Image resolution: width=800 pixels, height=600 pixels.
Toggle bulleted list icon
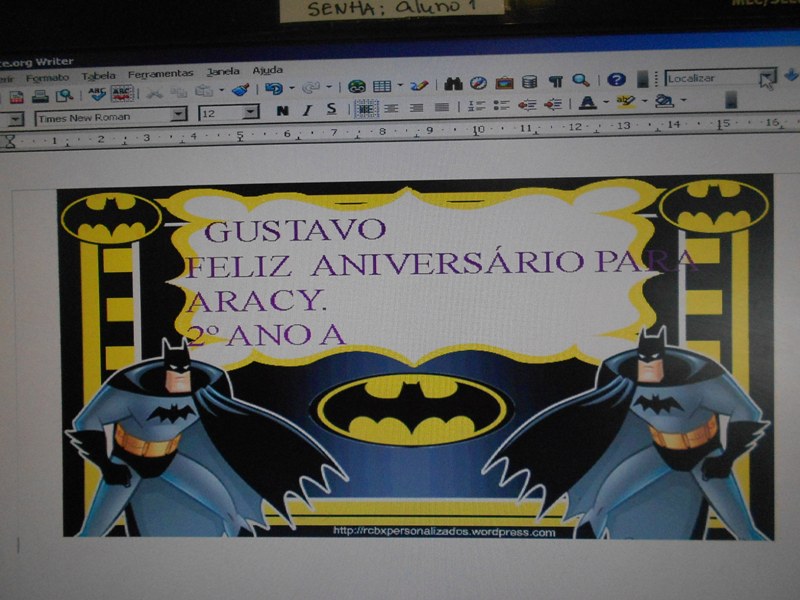(502, 105)
